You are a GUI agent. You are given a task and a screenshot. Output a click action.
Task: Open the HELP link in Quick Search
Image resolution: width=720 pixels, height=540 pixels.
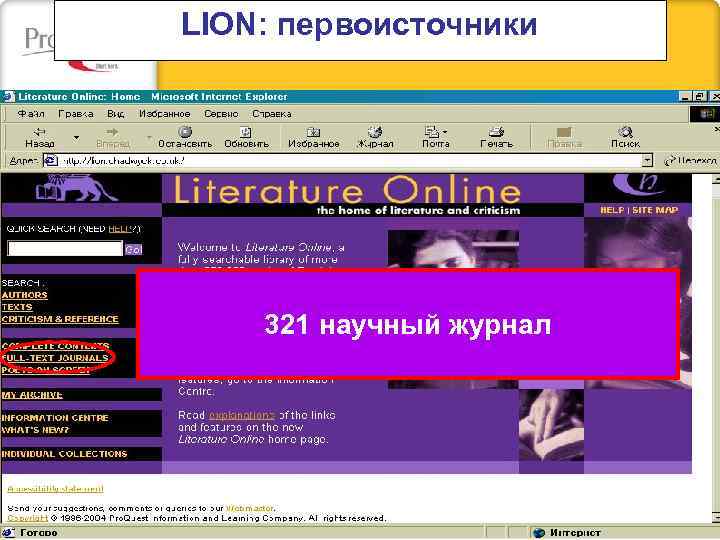pyautogui.click(x=119, y=229)
